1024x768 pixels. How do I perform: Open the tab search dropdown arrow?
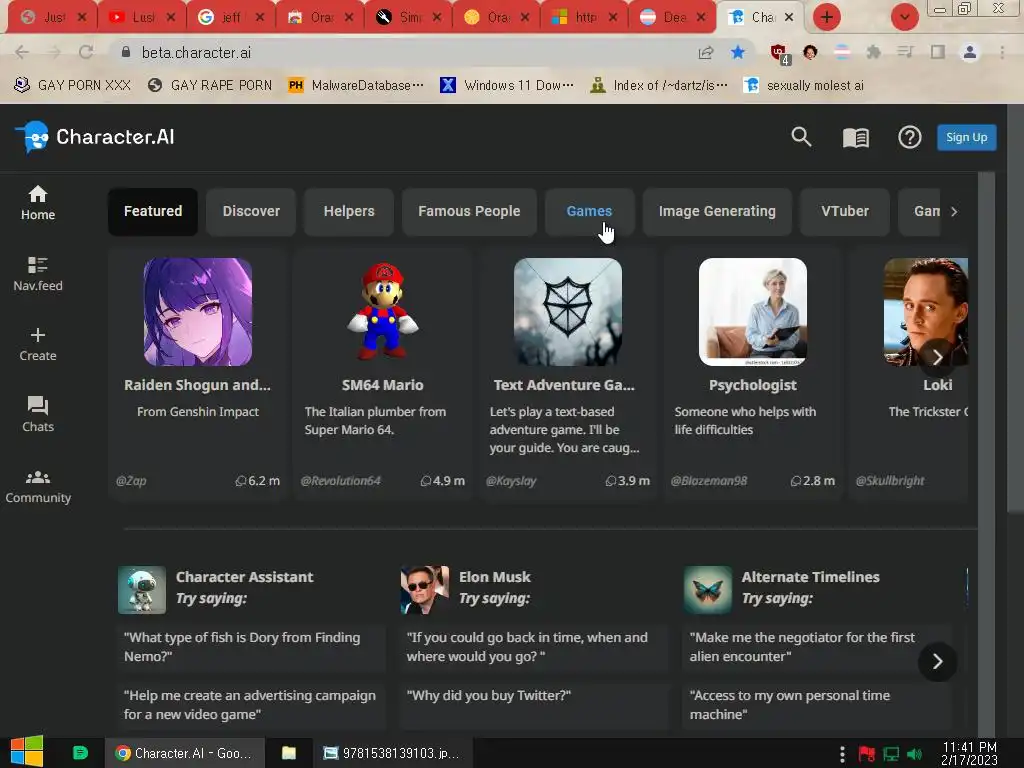(904, 17)
